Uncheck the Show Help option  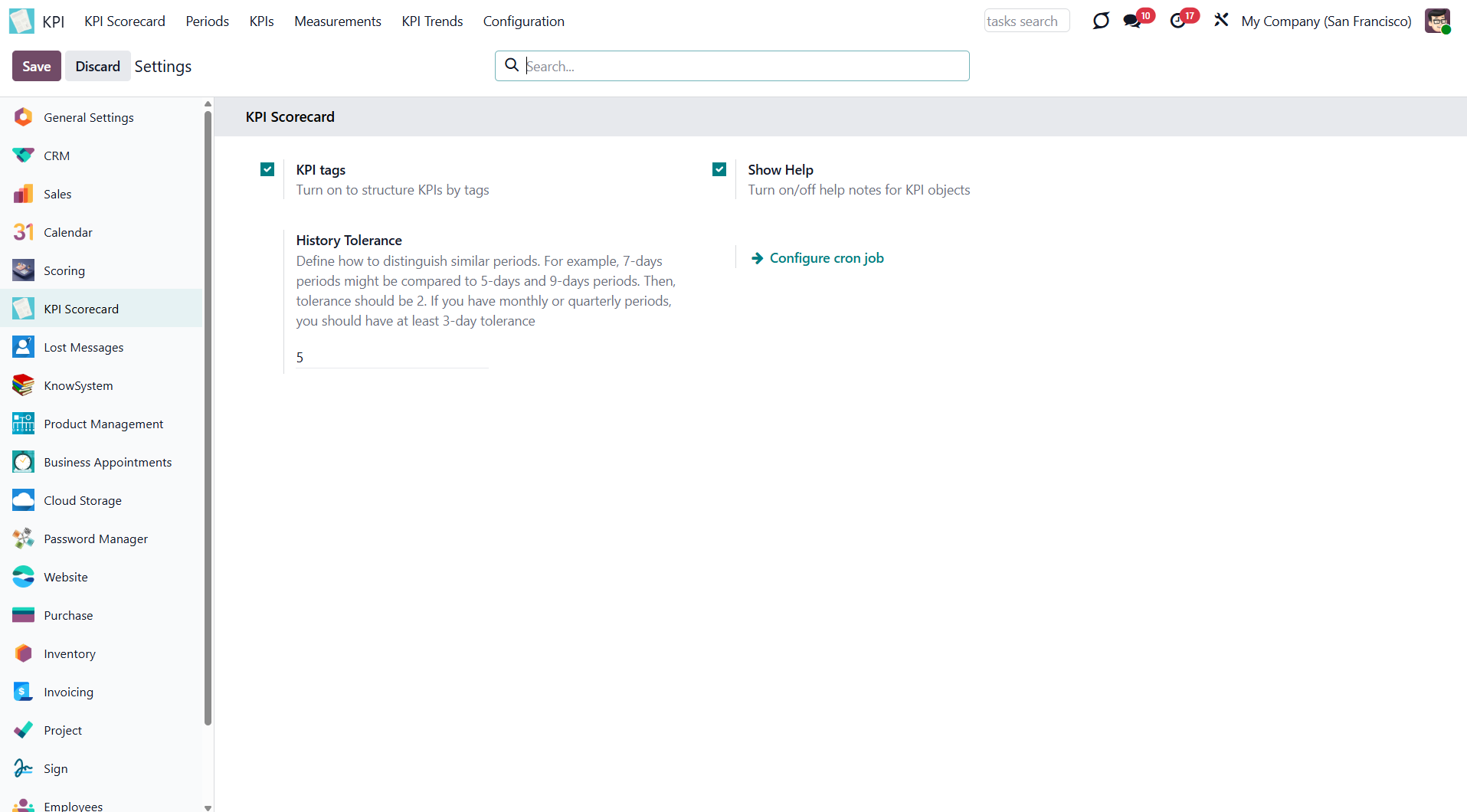[719, 169]
